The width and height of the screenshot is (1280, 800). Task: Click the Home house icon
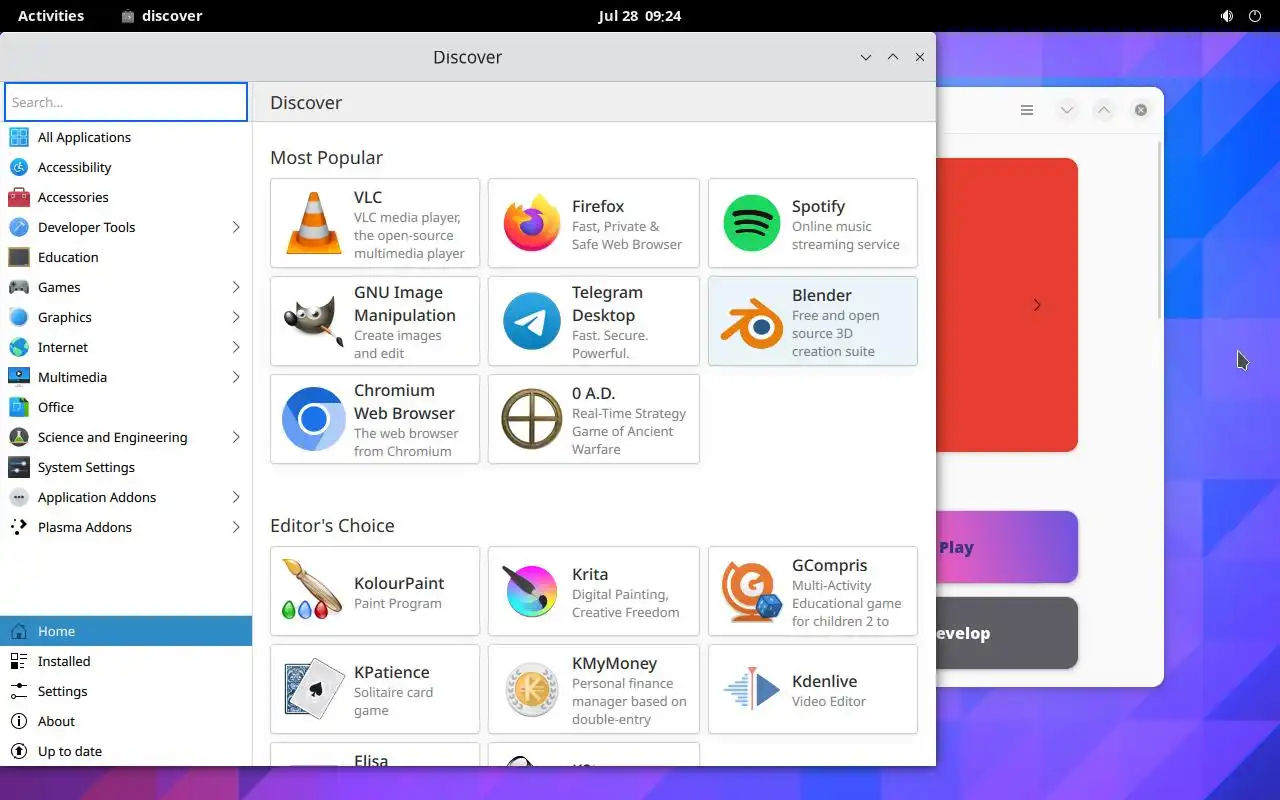coord(19,631)
